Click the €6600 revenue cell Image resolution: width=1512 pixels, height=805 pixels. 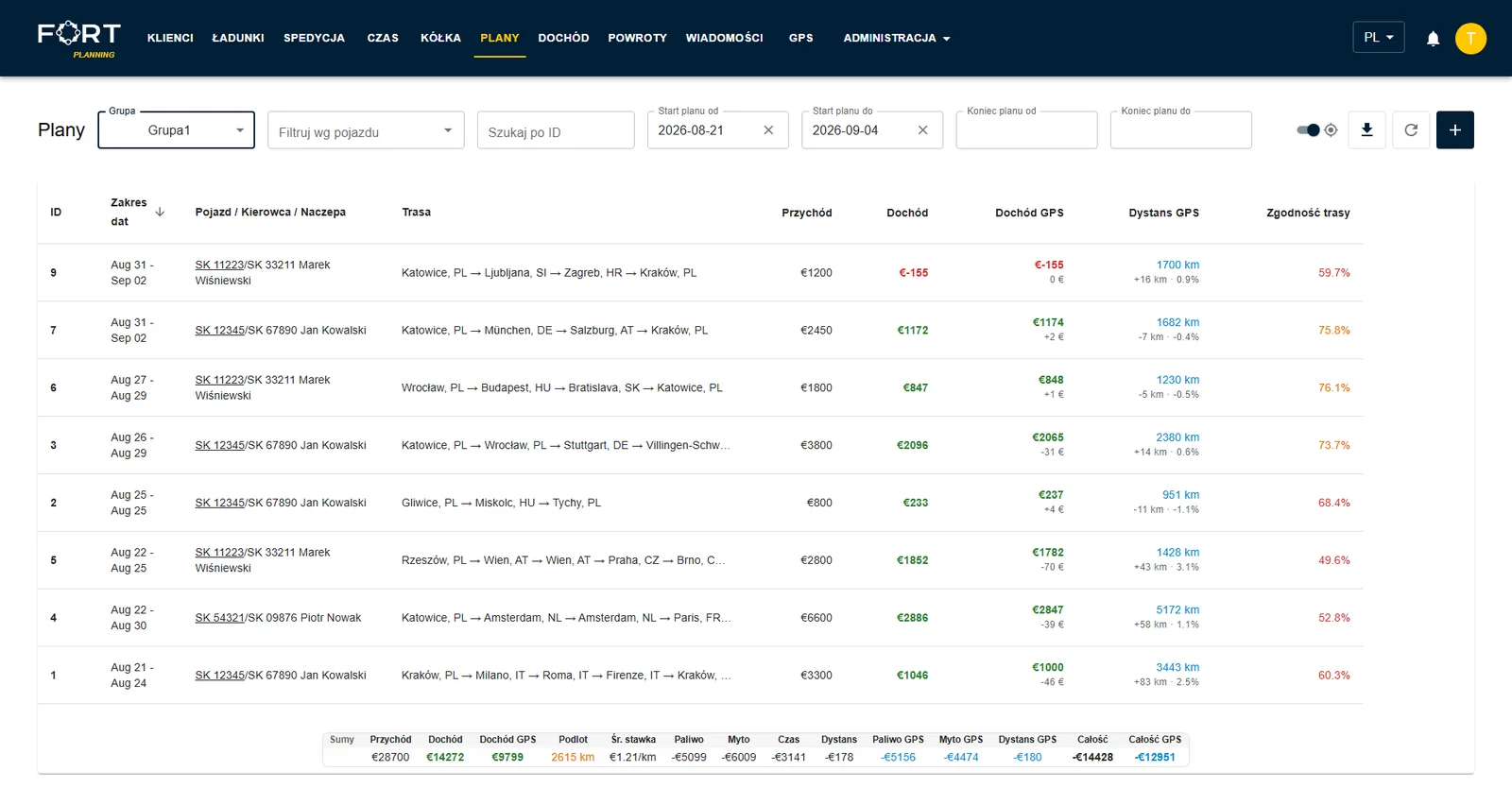pos(816,618)
